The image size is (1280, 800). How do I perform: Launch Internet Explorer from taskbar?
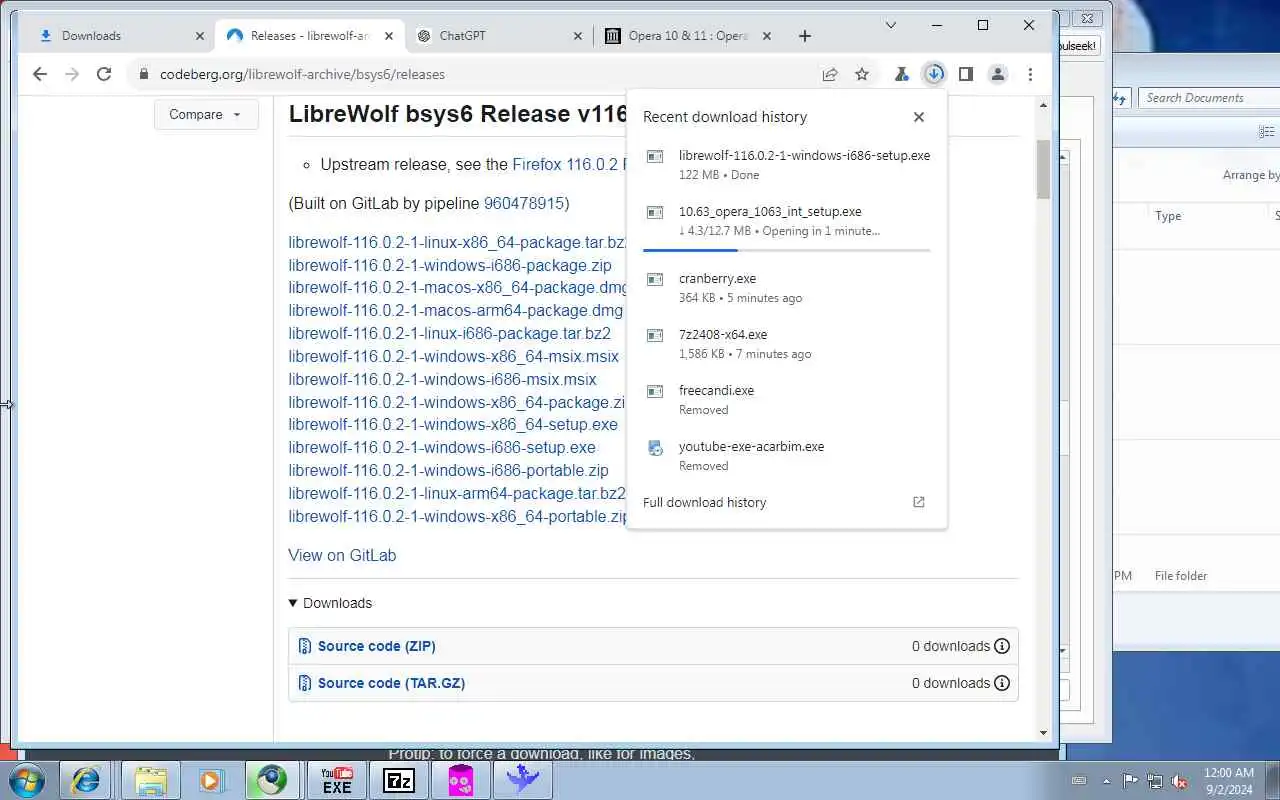point(86,780)
